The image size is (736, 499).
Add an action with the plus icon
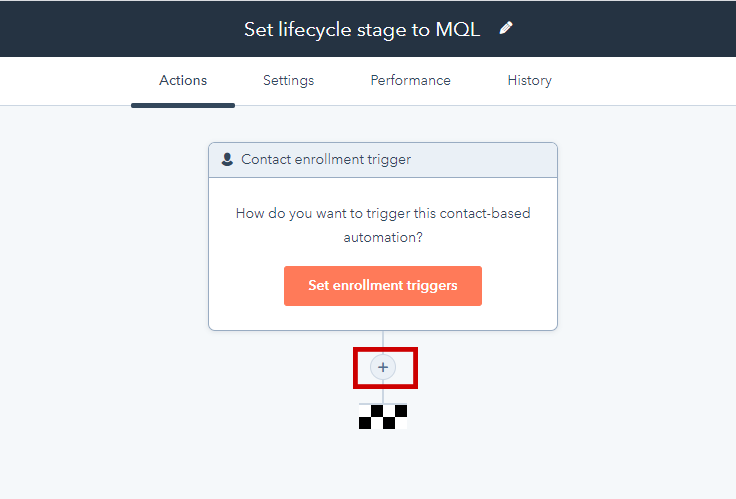pyautogui.click(x=383, y=367)
